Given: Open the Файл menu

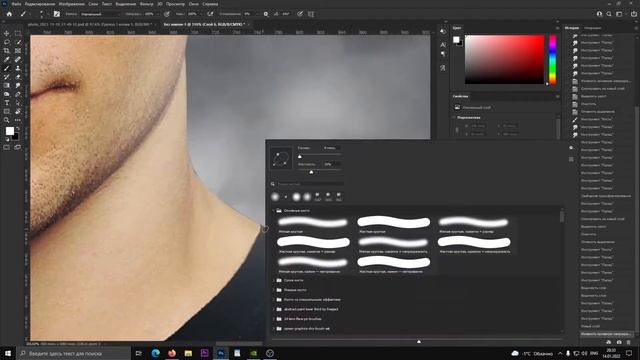Looking at the screenshot, I should (16, 4).
